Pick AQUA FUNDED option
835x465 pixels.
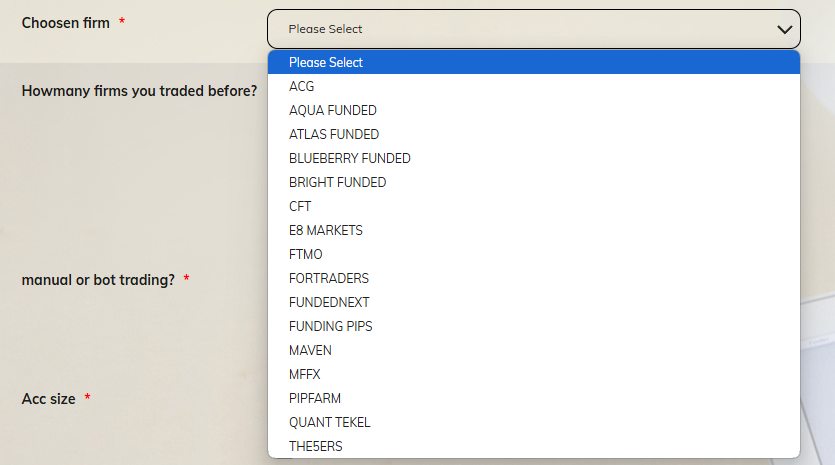point(534,110)
